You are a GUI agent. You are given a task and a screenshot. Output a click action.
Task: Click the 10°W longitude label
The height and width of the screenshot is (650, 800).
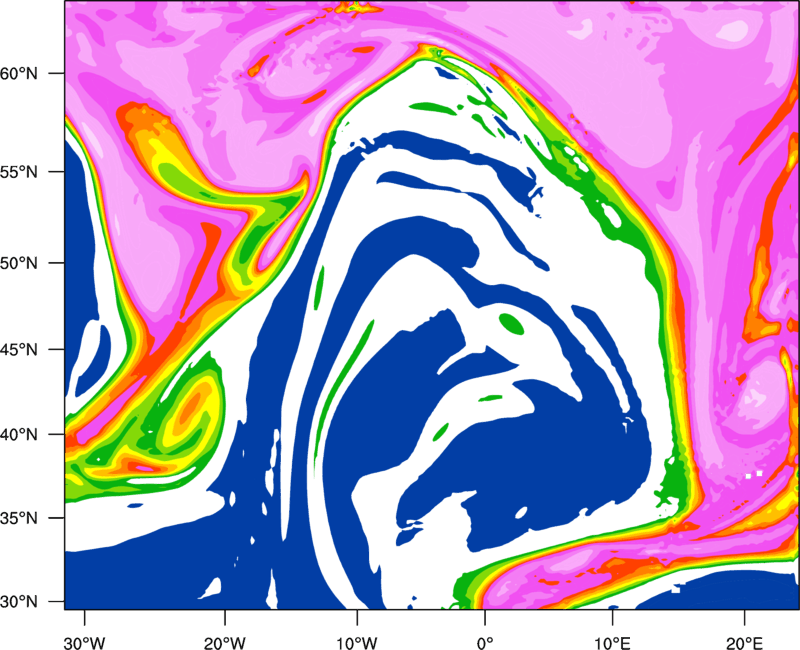pyautogui.click(x=356, y=642)
